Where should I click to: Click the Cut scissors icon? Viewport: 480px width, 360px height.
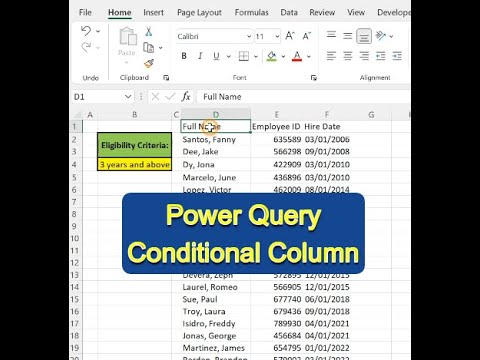(149, 32)
